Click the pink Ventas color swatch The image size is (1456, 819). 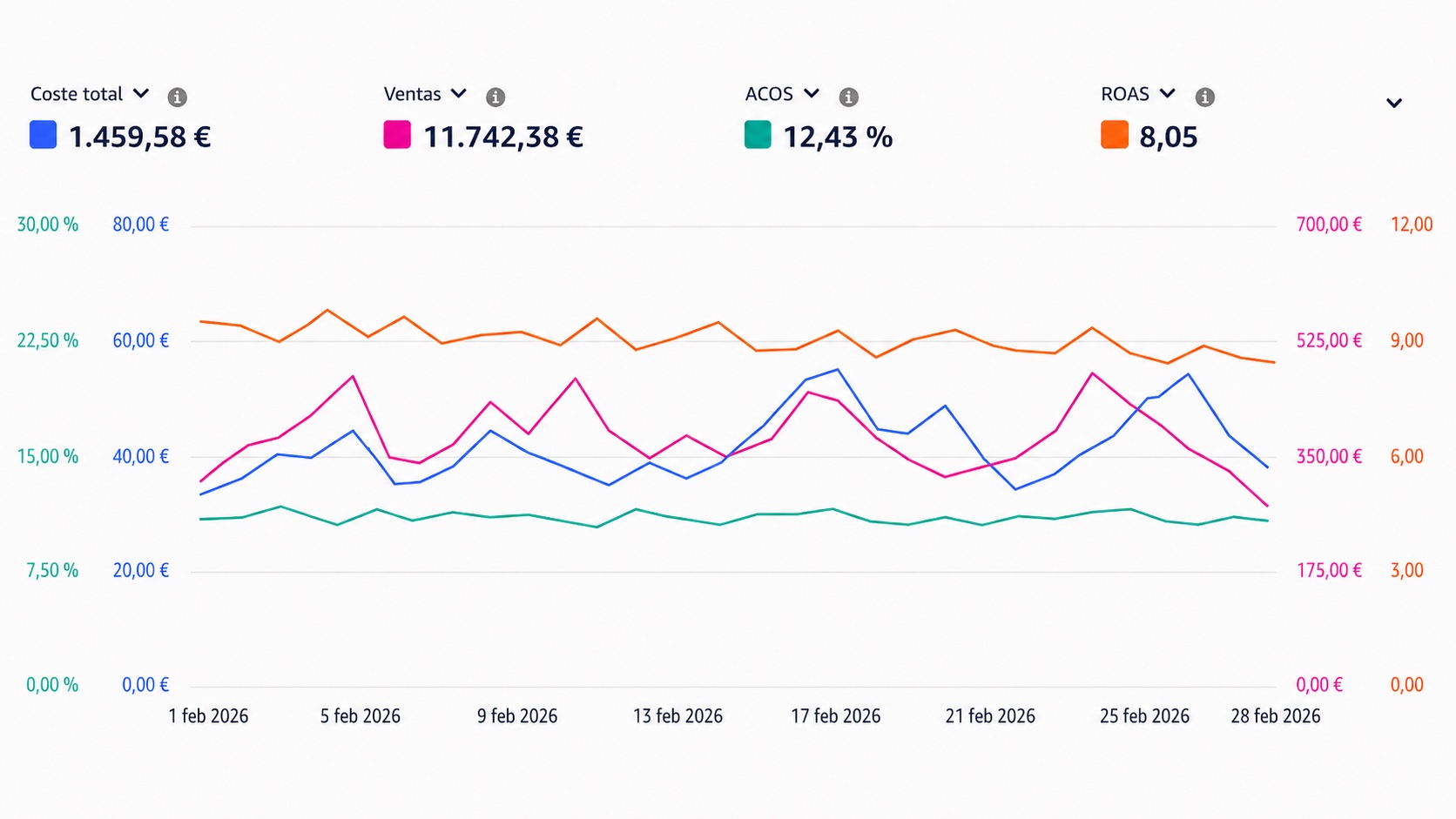click(397, 135)
